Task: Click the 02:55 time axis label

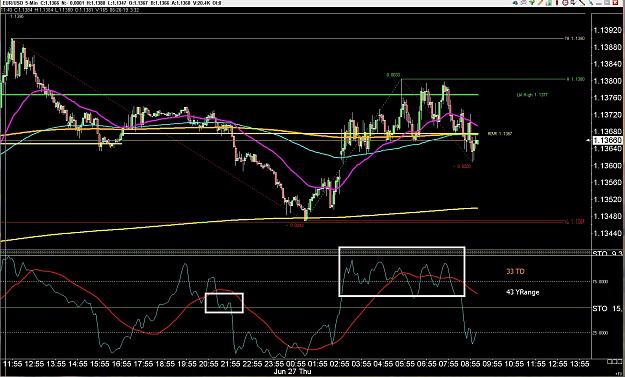Action: pos(340,364)
